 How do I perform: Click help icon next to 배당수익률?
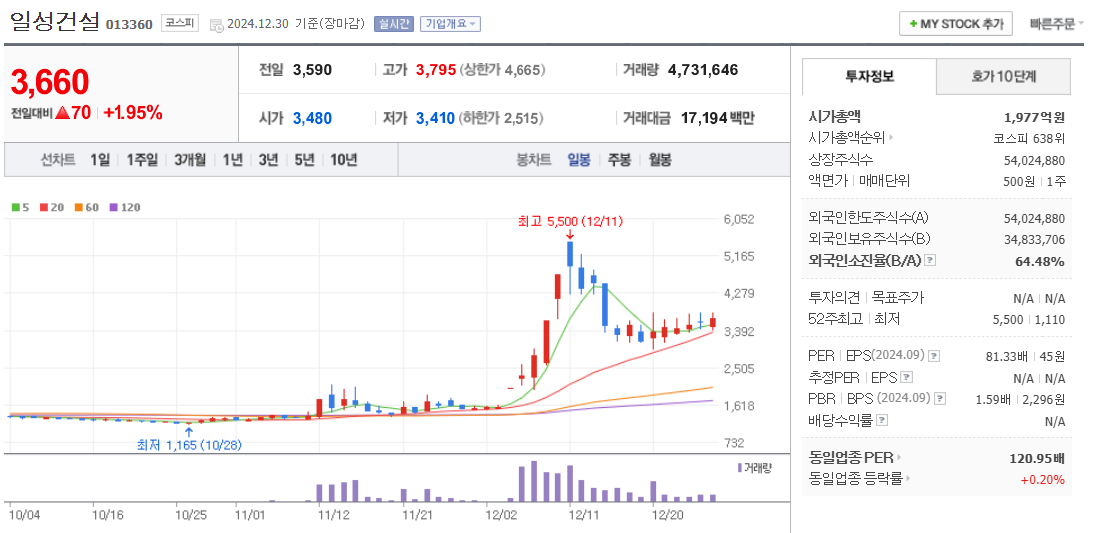pyautogui.click(x=882, y=420)
